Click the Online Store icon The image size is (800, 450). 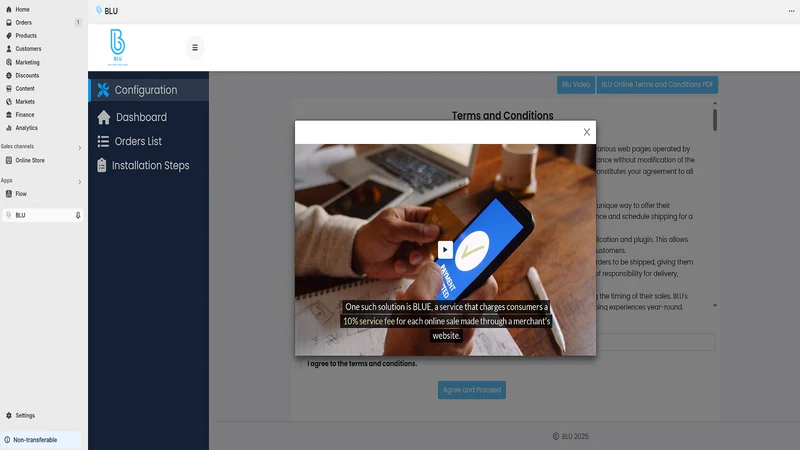9,160
